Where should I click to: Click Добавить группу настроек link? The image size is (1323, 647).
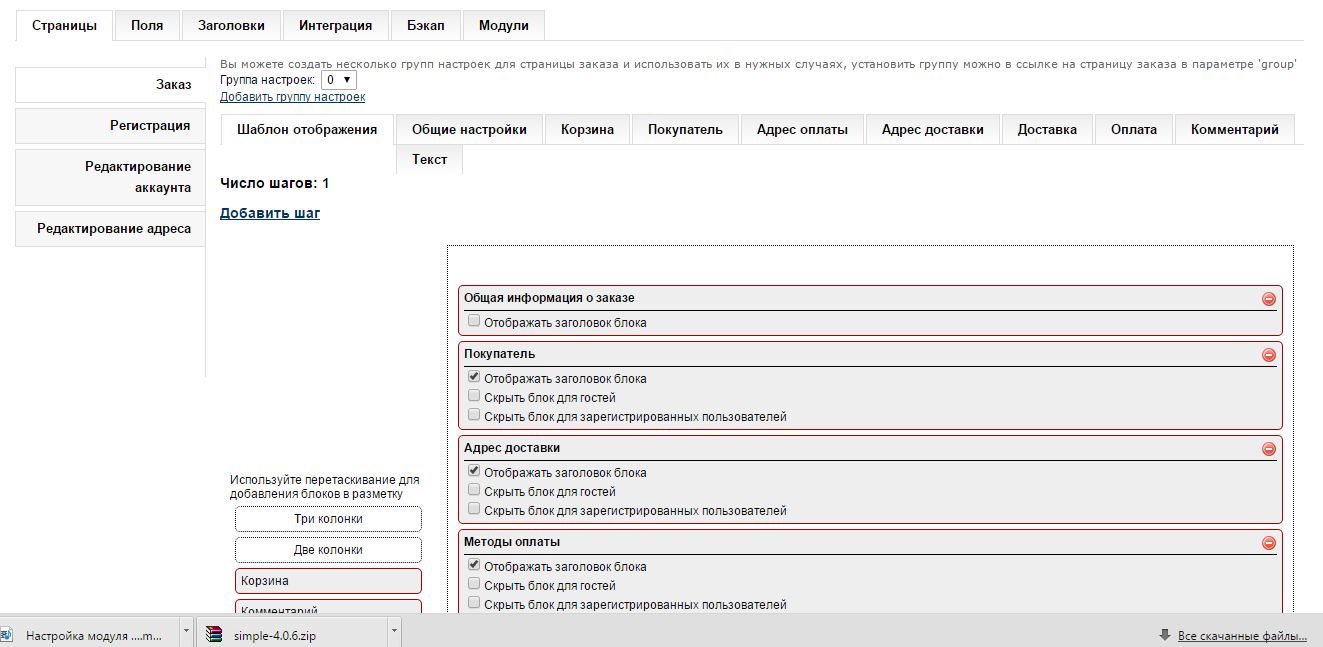tap(292, 97)
